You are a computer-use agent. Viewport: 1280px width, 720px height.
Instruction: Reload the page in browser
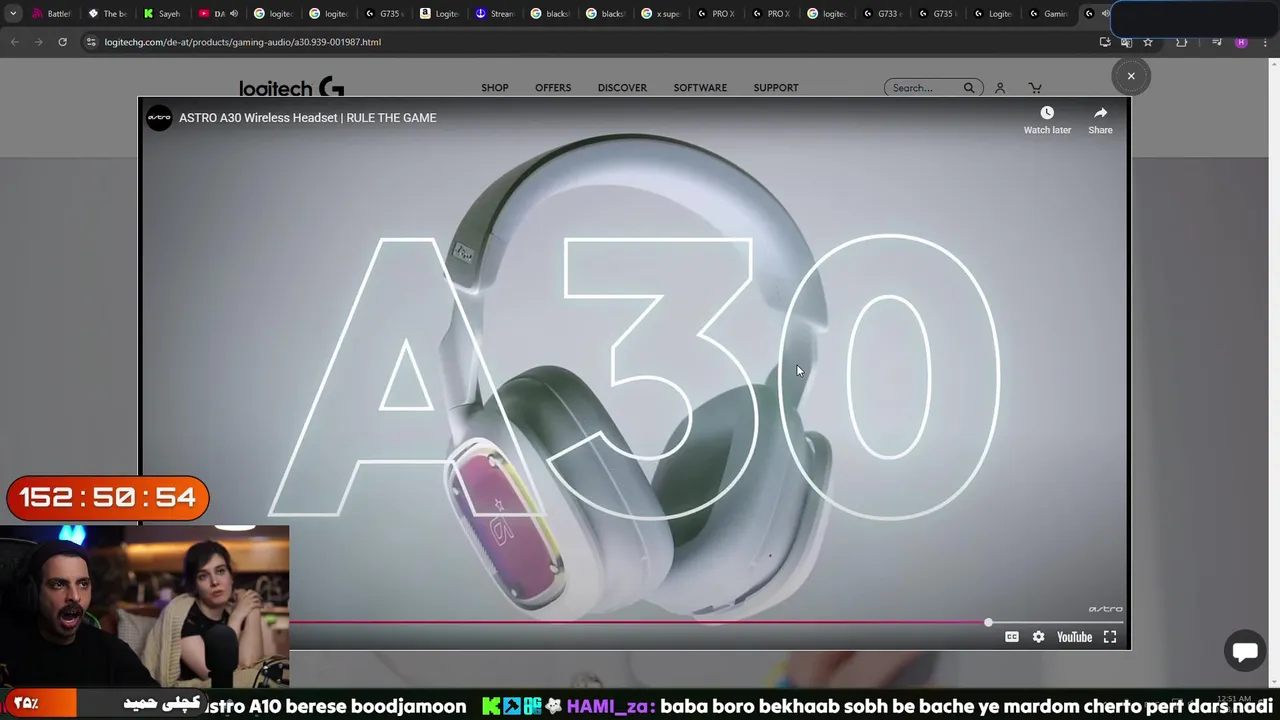click(x=62, y=42)
